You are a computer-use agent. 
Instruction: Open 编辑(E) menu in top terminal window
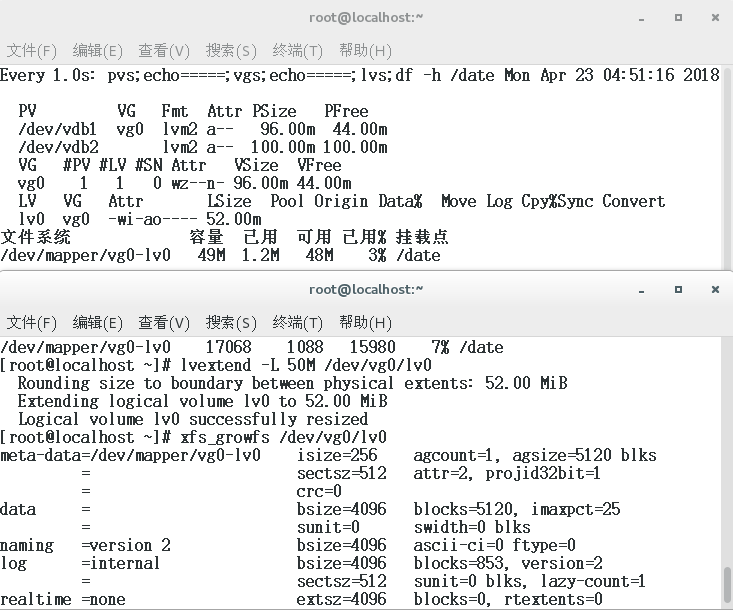point(97,50)
